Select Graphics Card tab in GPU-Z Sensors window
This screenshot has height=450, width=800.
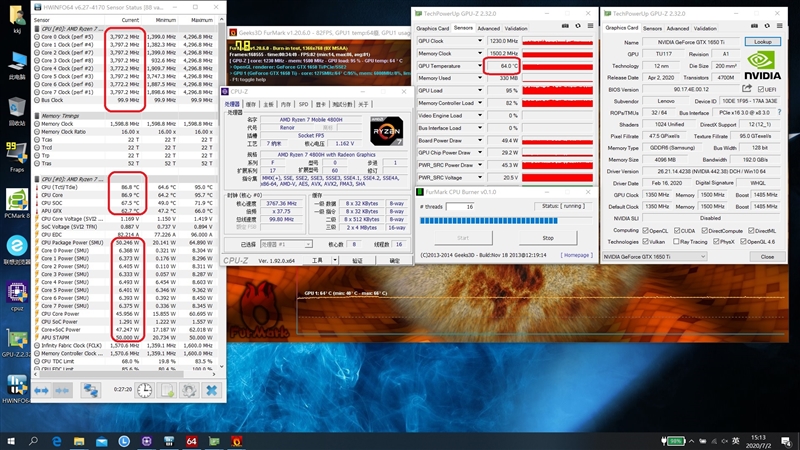(433, 29)
